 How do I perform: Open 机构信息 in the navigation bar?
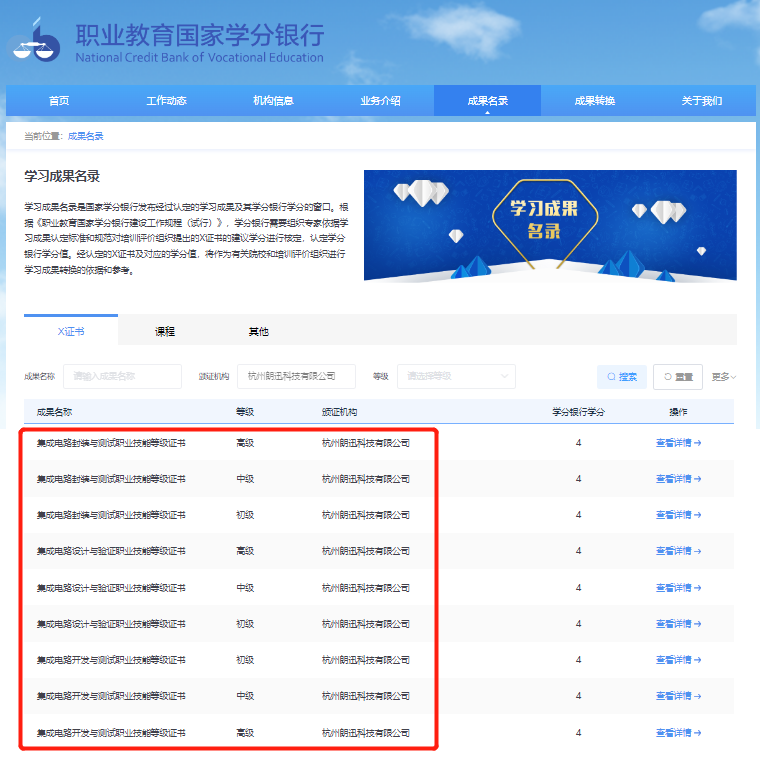pos(273,101)
